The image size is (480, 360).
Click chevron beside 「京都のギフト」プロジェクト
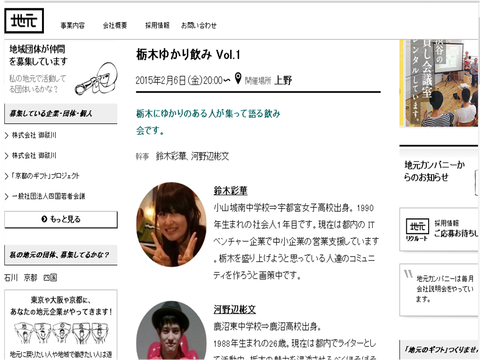[x=7, y=176]
